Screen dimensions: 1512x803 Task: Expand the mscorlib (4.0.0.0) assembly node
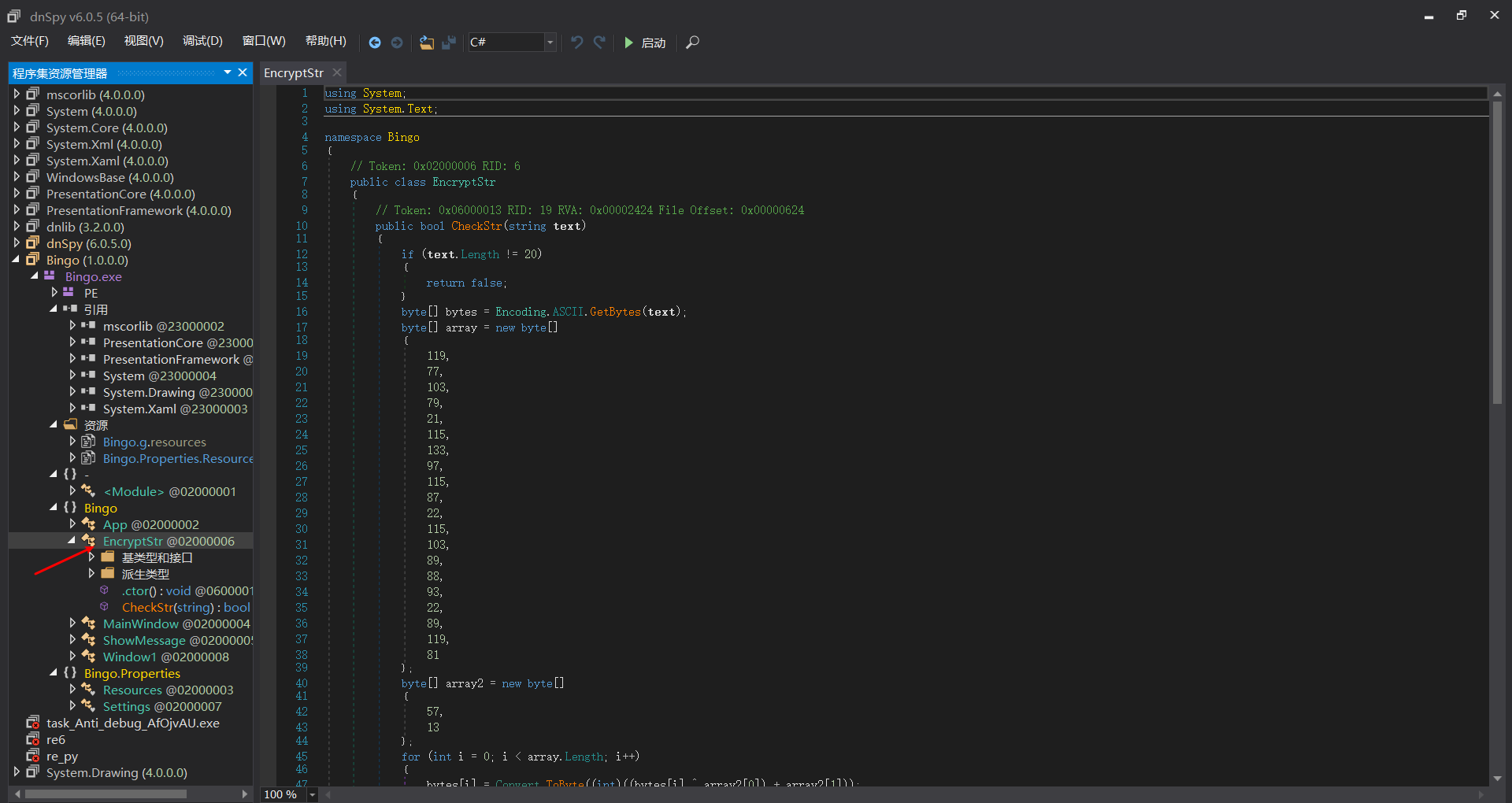(x=17, y=94)
